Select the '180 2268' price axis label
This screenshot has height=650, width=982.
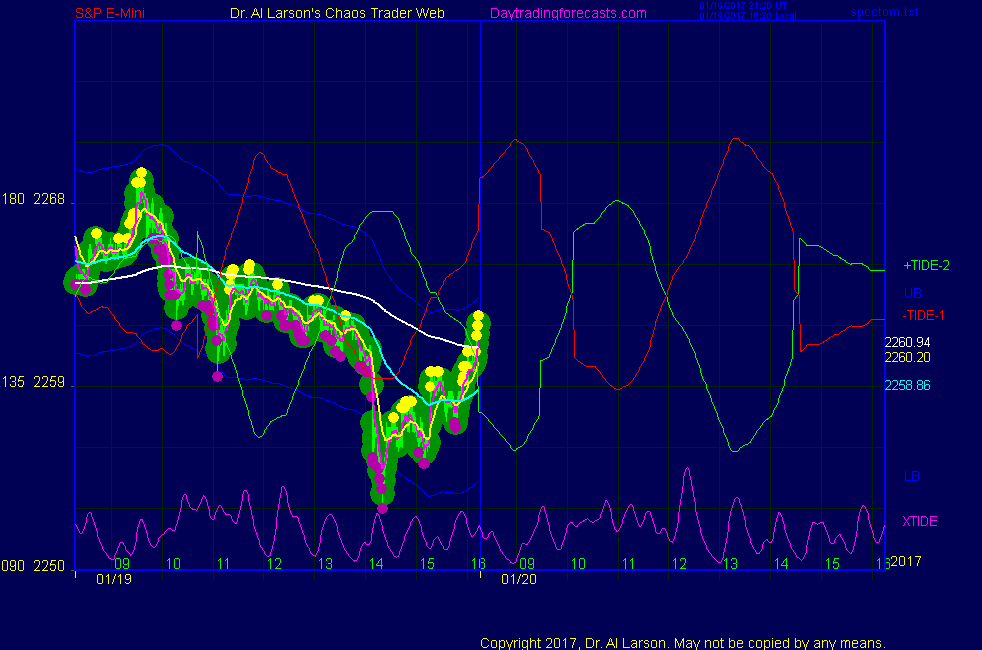point(33,199)
